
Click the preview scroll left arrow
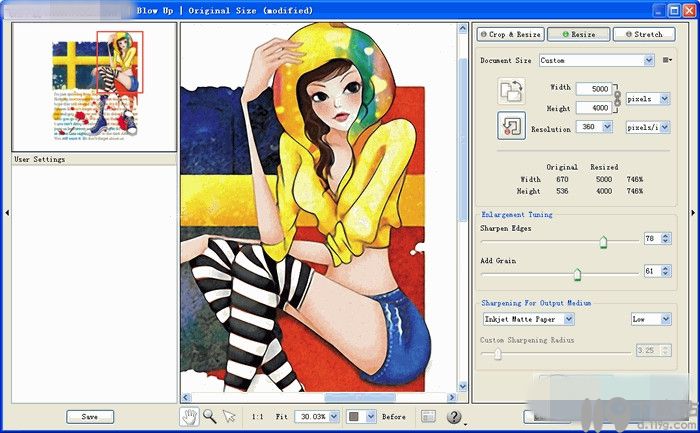pyautogui.click(x=186, y=397)
